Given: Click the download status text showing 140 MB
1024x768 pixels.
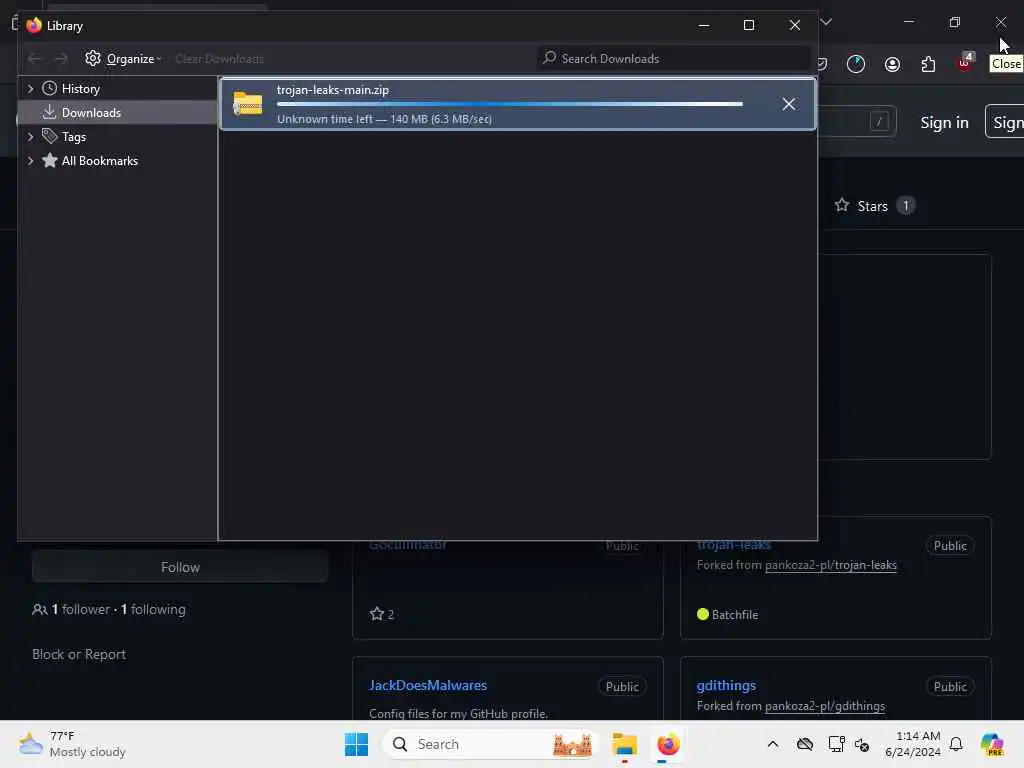Looking at the screenshot, I should (384, 119).
